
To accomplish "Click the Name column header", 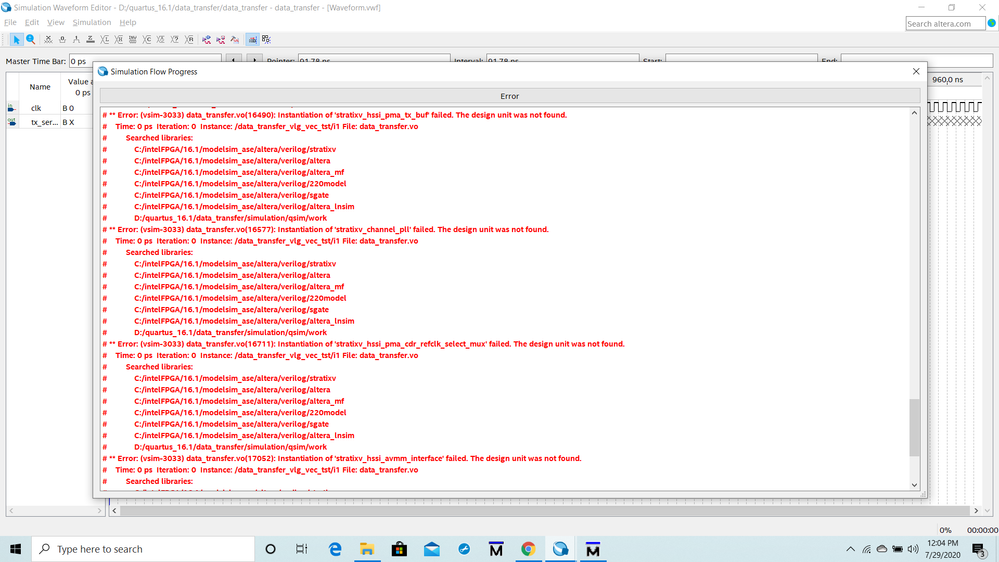I will [40, 87].
